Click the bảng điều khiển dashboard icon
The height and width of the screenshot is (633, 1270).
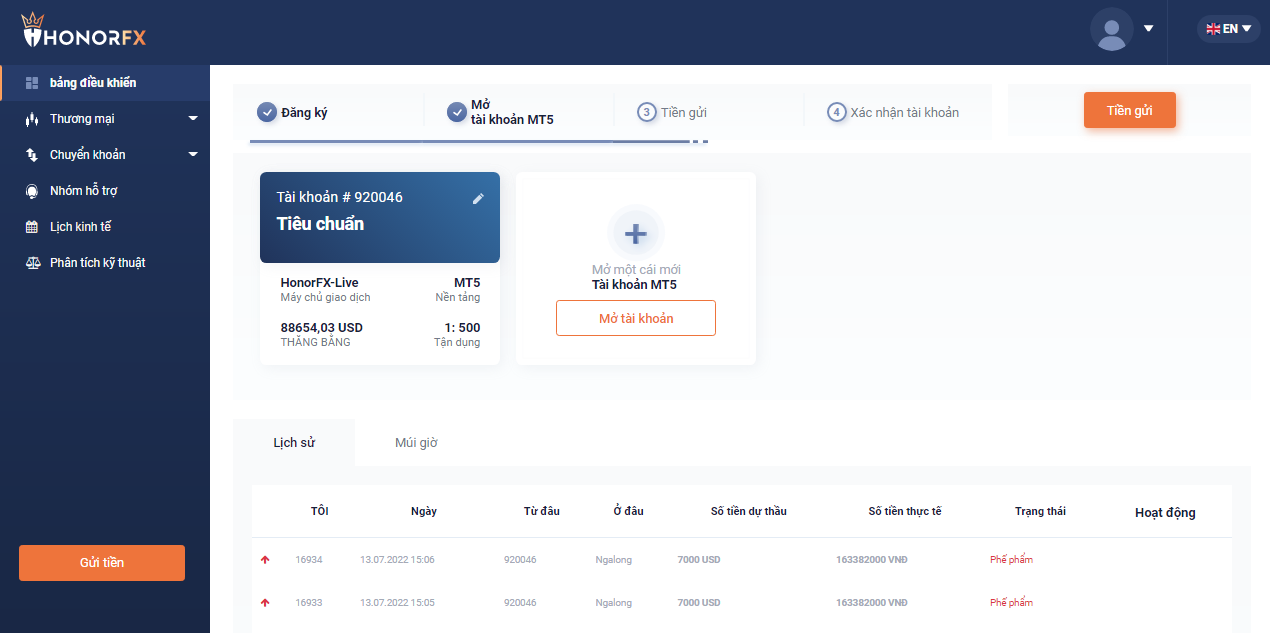31,83
